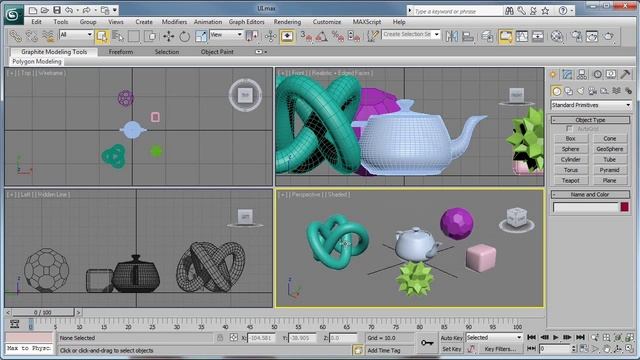Toggle the Set Key animation mode
The width and height of the screenshot is (640, 360).
pos(451,349)
